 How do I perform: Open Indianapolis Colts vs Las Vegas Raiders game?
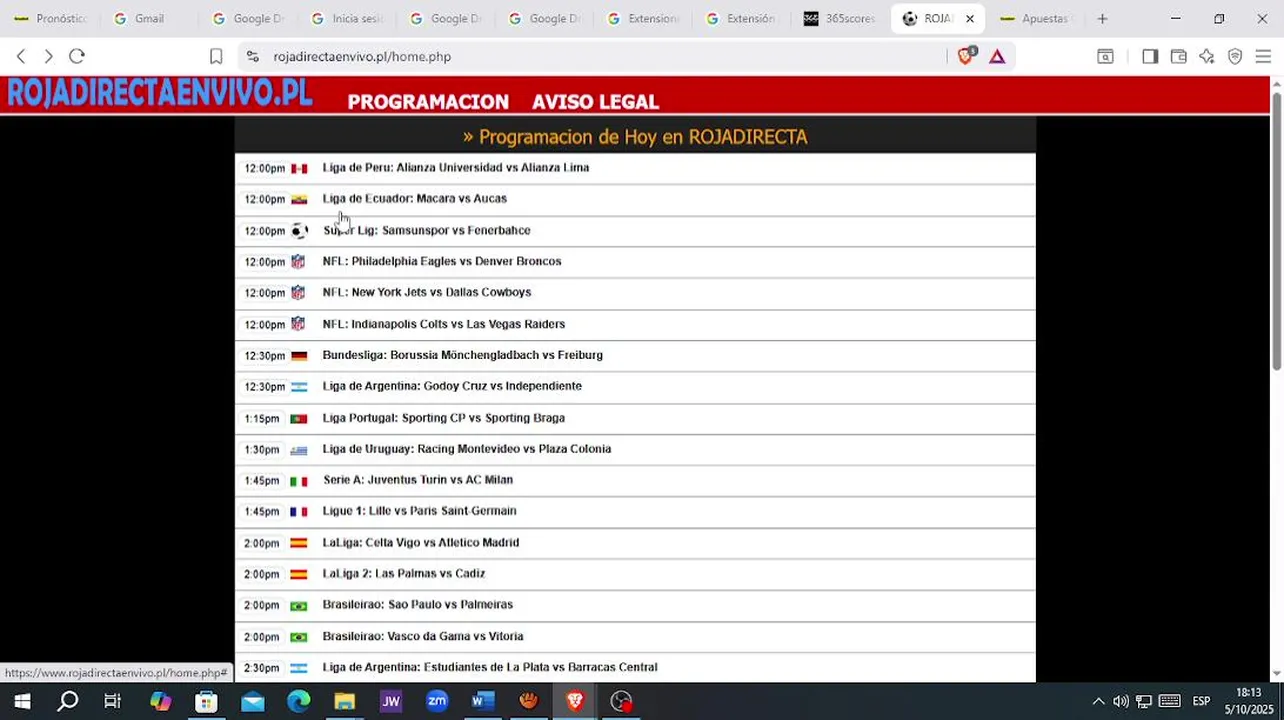point(444,324)
